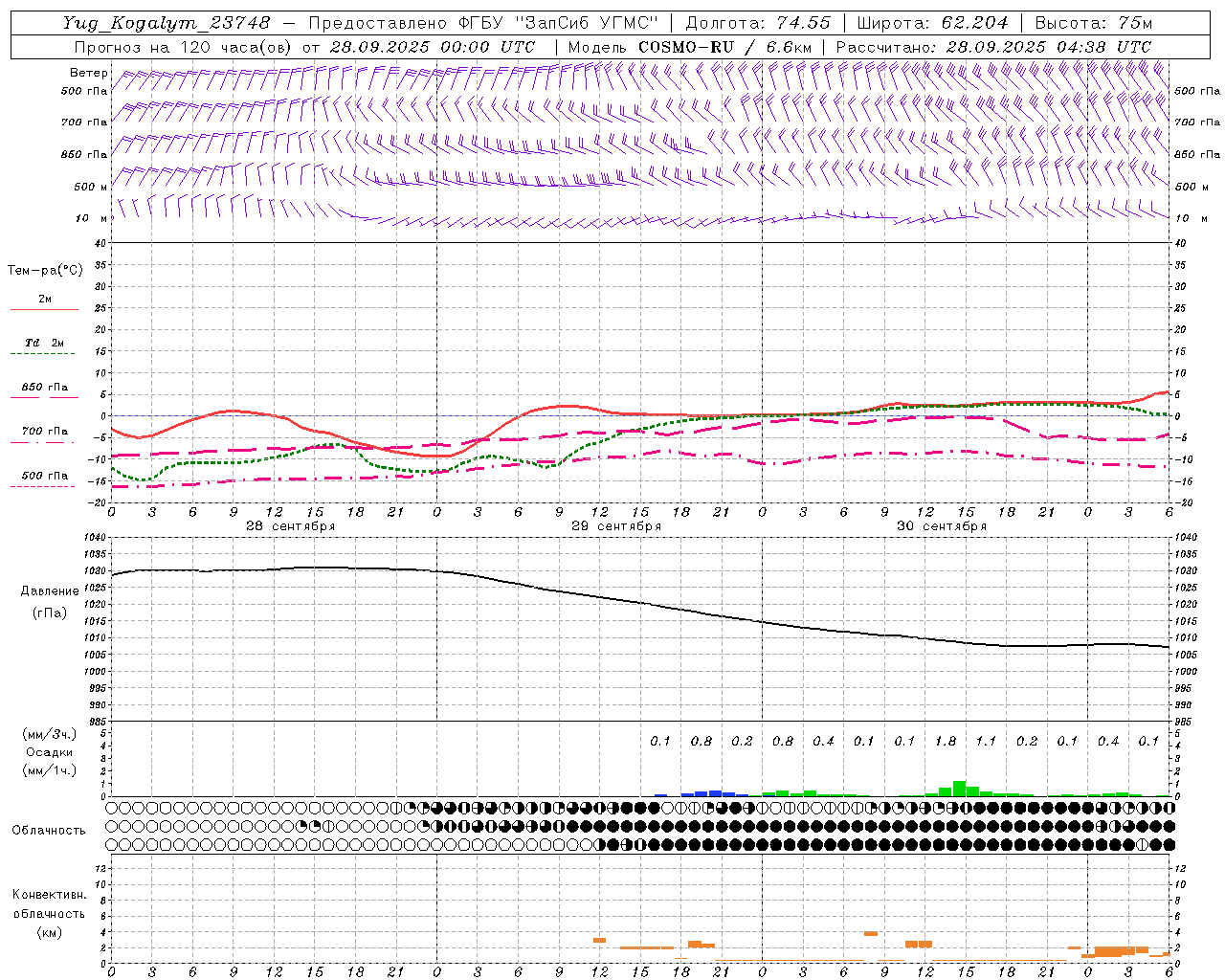Select the (мм/1ч.) precipitation unit label
Viewport: 1225px width, 980px height.
pos(50,770)
